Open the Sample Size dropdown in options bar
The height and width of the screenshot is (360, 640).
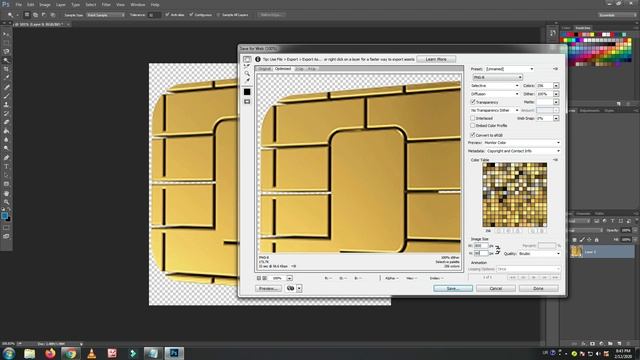click(x=106, y=15)
